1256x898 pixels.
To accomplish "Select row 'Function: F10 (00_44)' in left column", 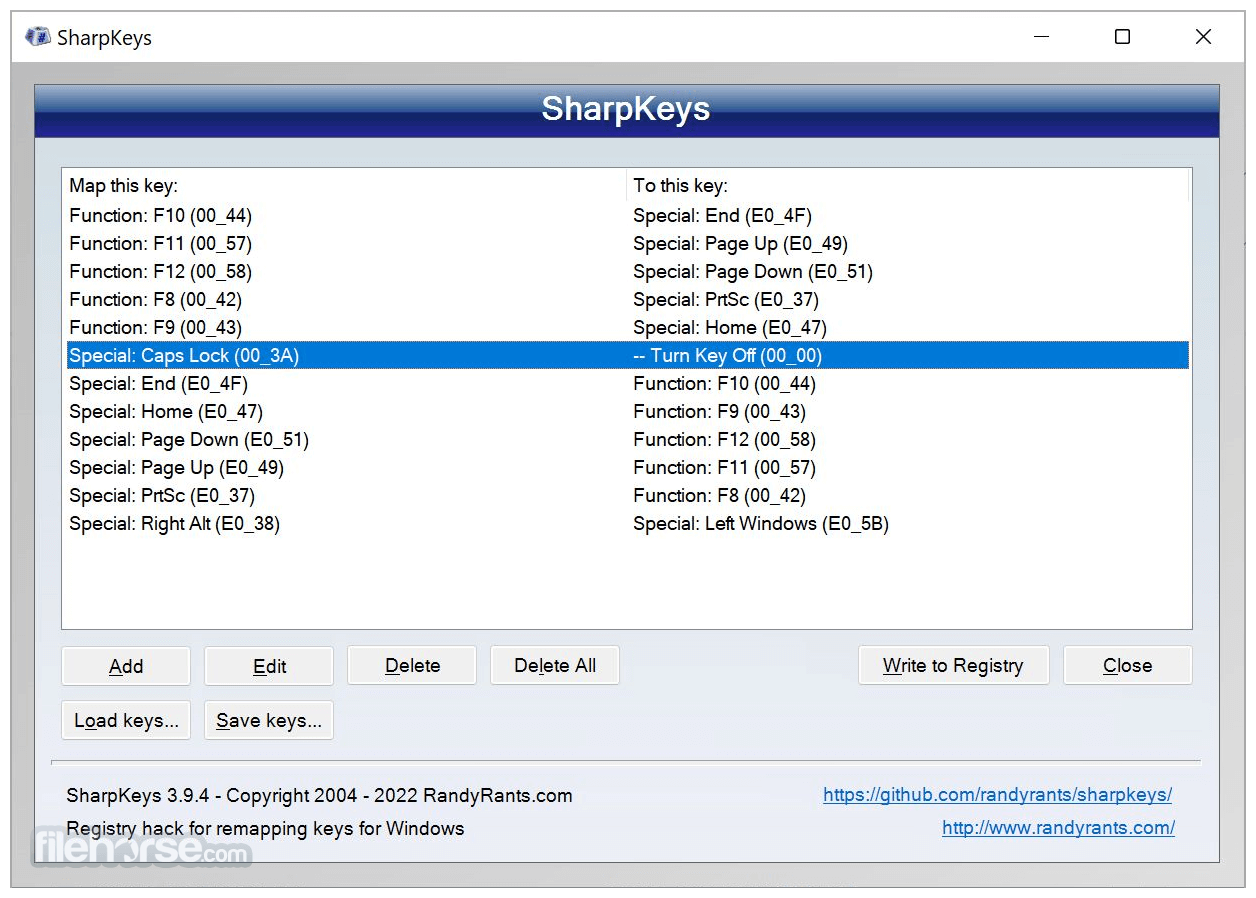I will (x=161, y=215).
